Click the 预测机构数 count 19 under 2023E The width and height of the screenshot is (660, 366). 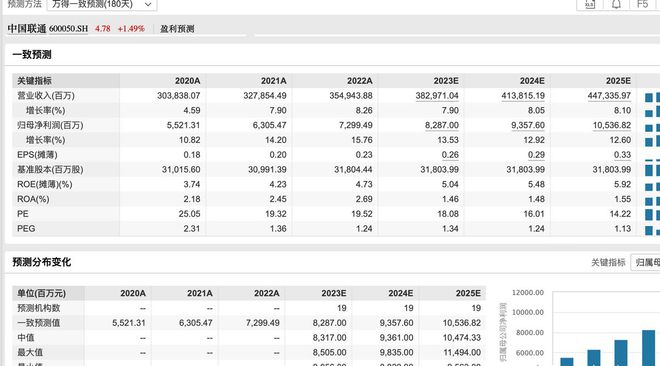click(341, 308)
